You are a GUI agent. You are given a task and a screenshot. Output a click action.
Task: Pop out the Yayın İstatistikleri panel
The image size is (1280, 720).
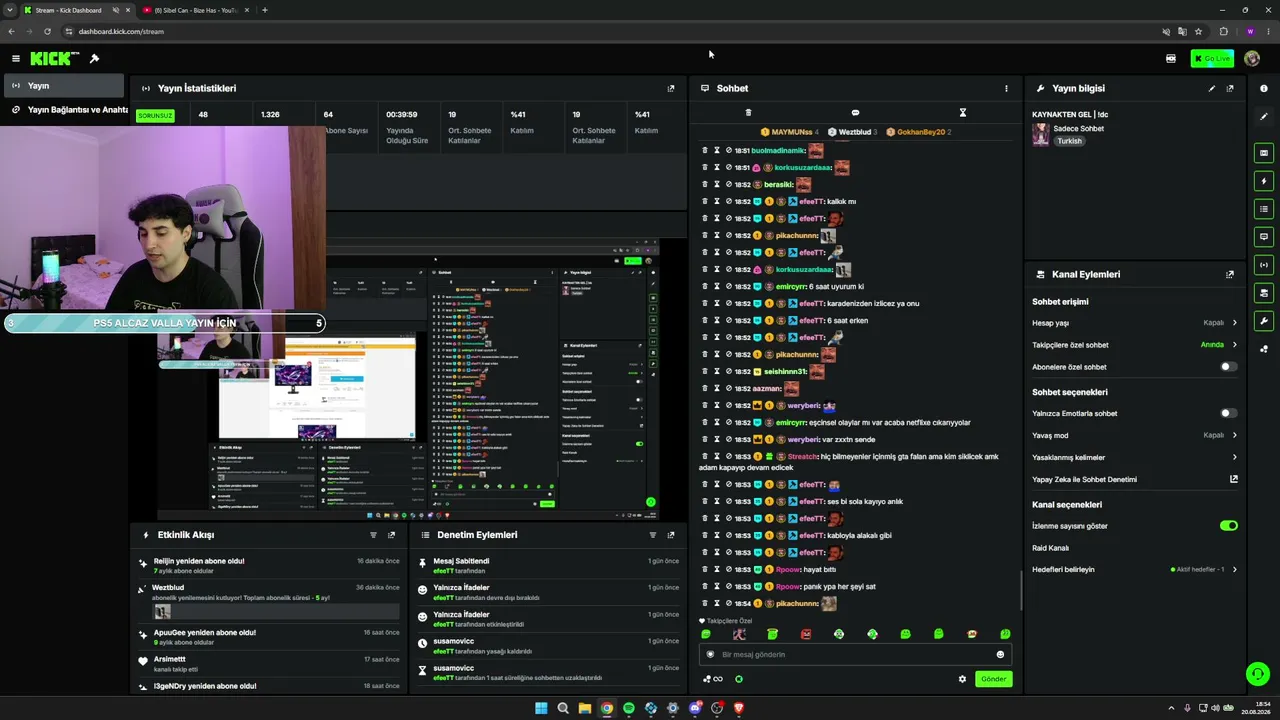671,88
